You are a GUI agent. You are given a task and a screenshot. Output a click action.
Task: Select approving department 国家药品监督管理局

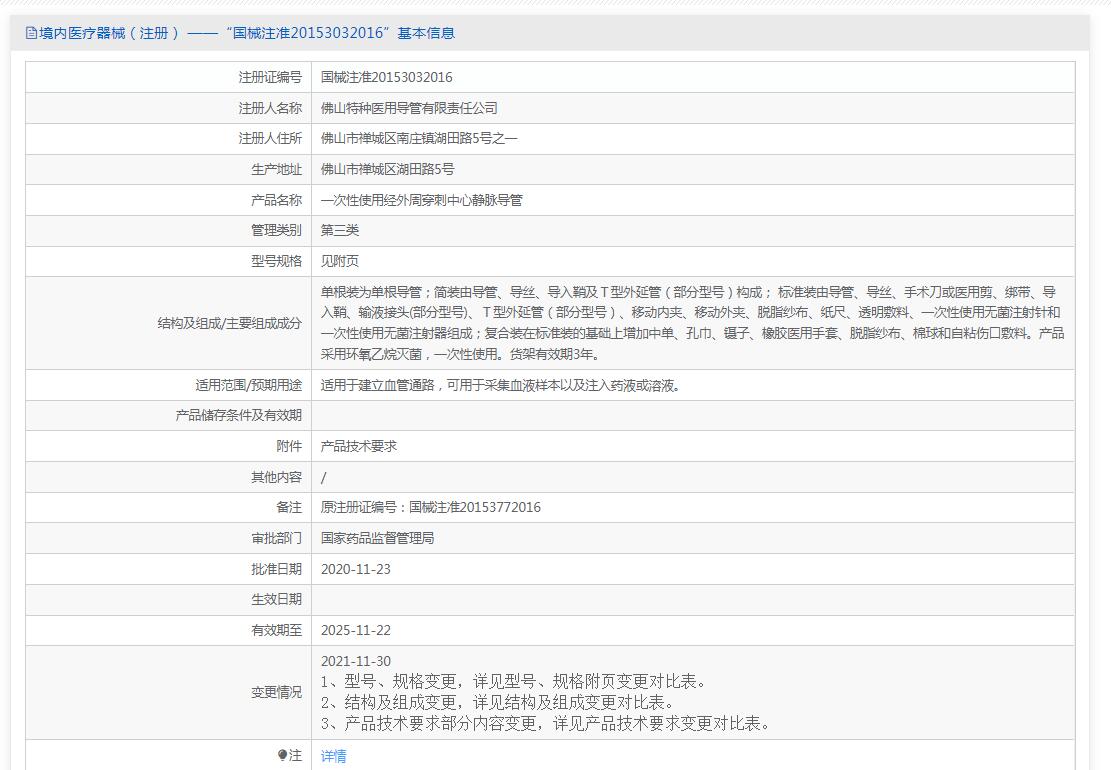point(377,538)
